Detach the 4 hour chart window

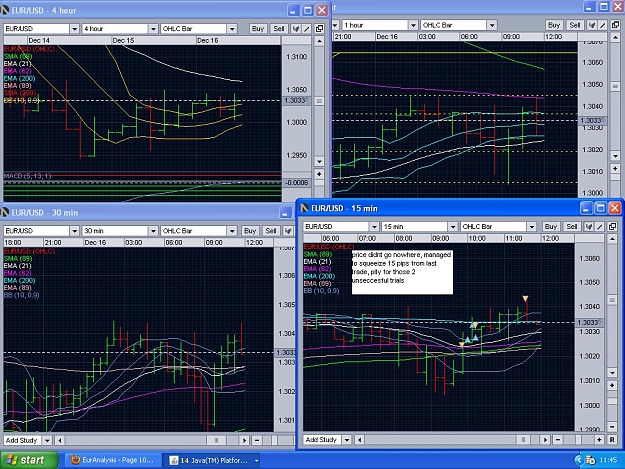[319, 29]
